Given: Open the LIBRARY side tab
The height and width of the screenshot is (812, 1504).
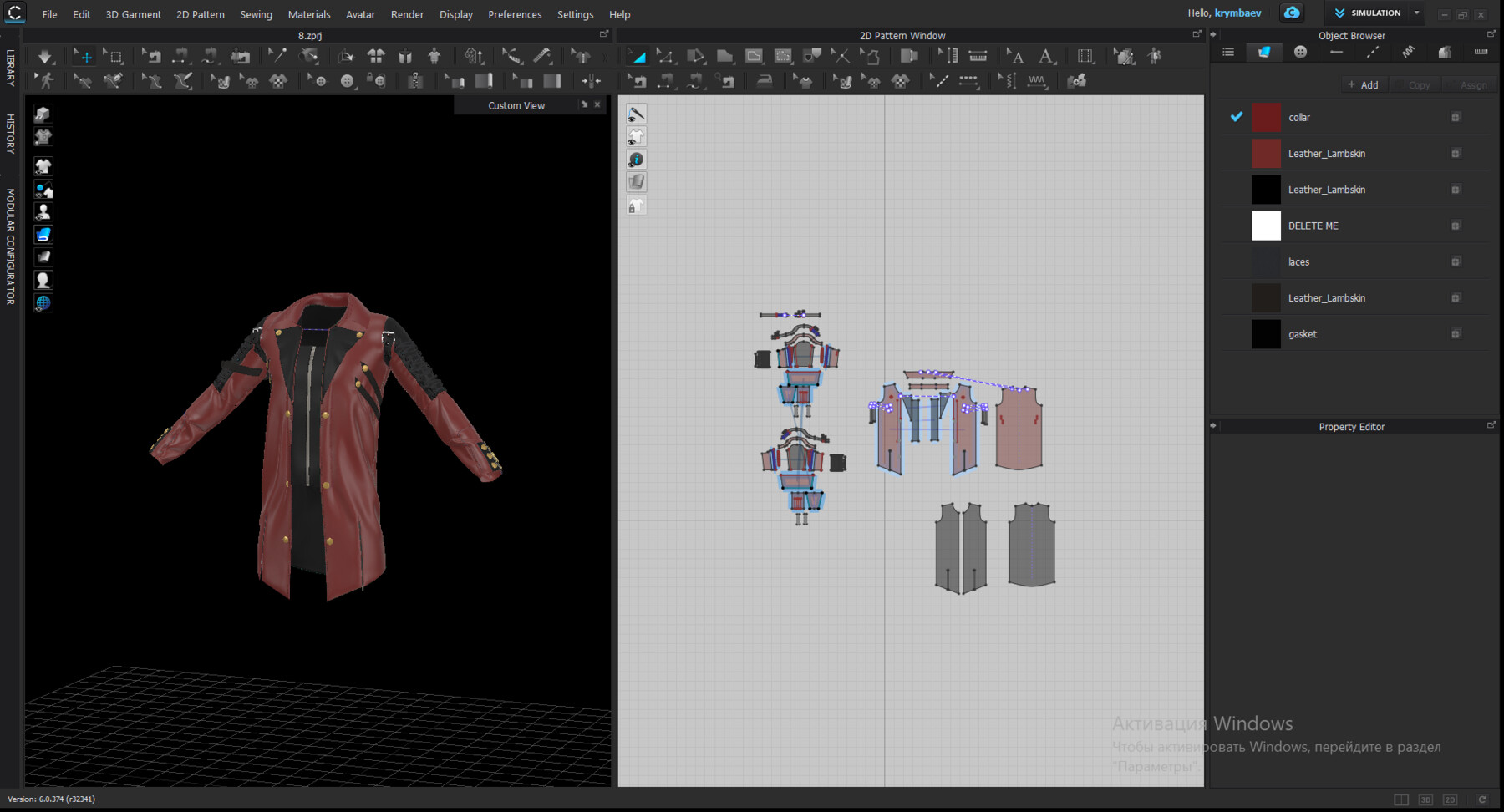Looking at the screenshot, I should pos(11,68).
